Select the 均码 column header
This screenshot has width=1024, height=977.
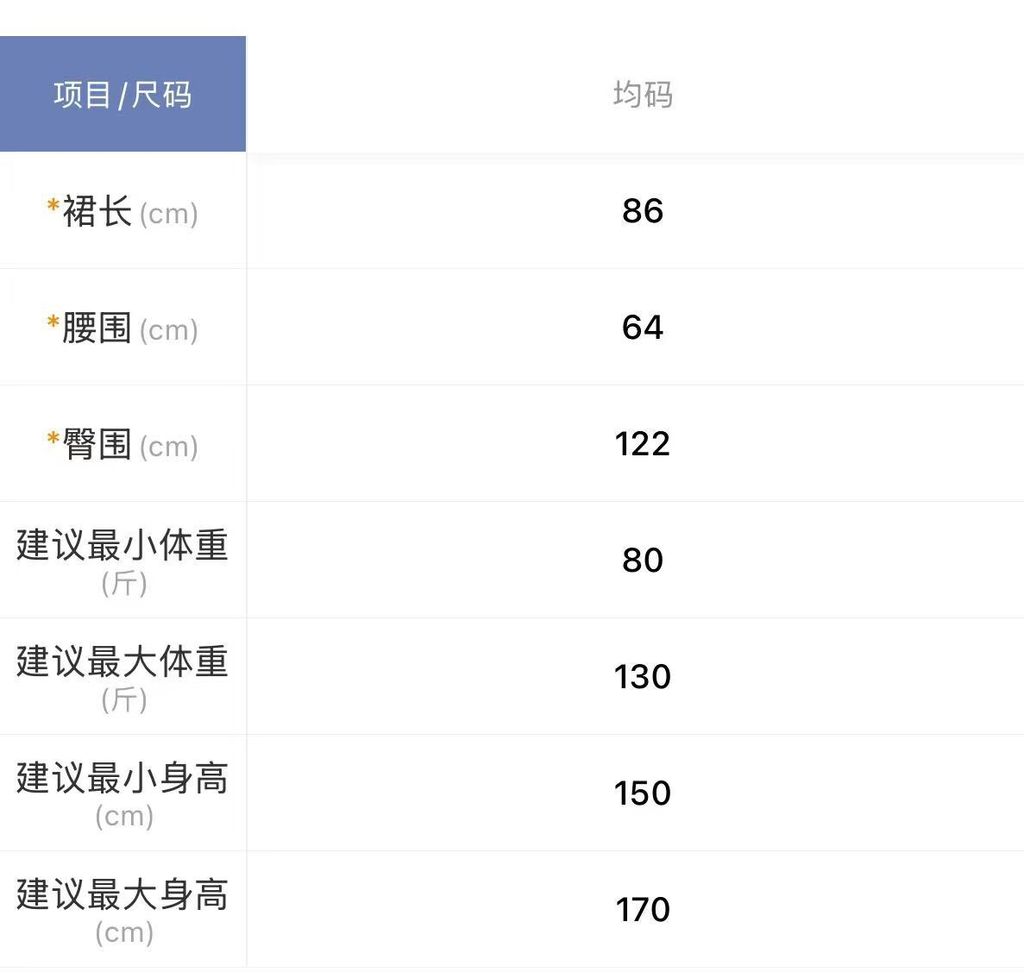642,95
